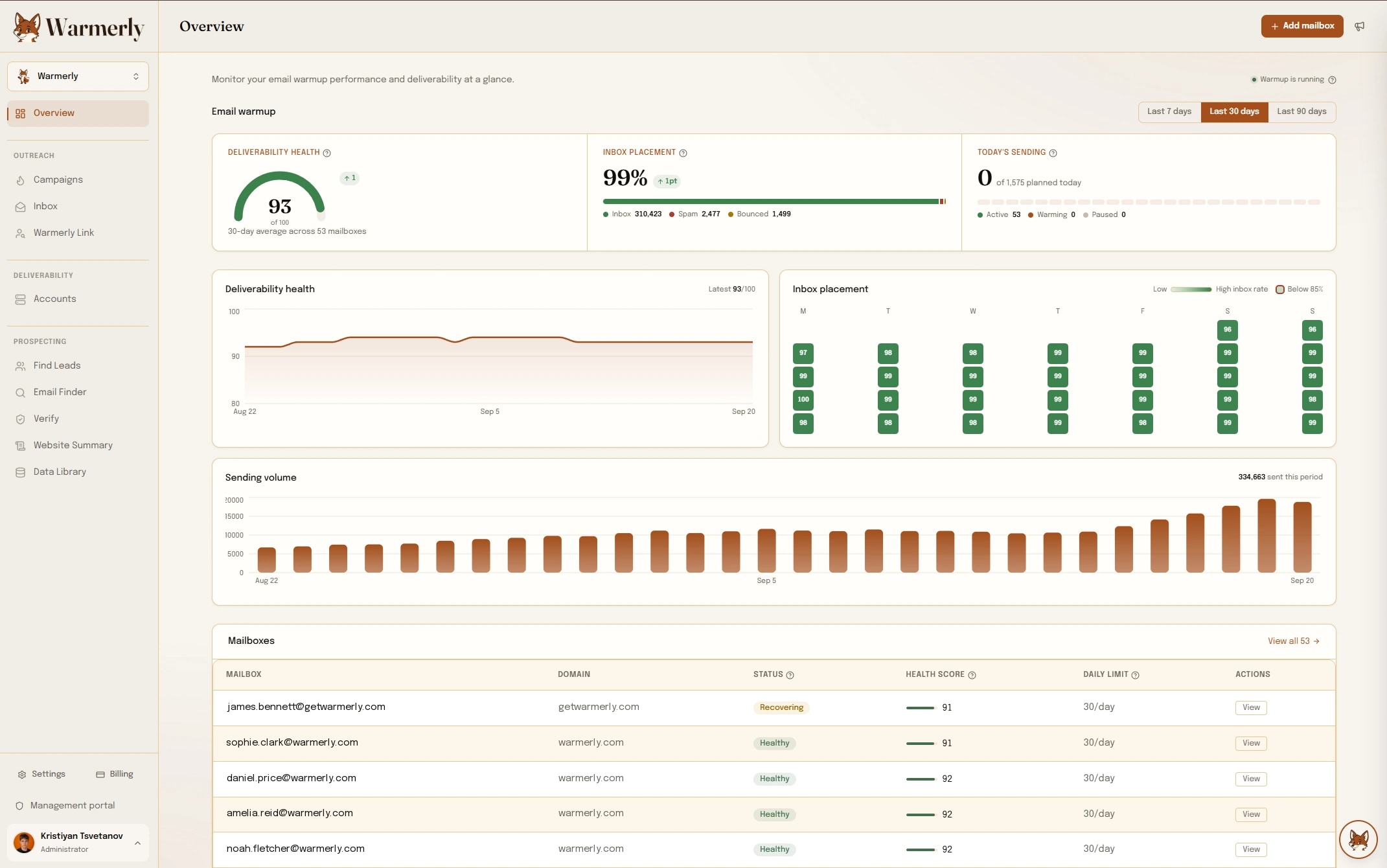Click the Find Leads people icon
This screenshot has height=868, width=1387.
click(21, 366)
